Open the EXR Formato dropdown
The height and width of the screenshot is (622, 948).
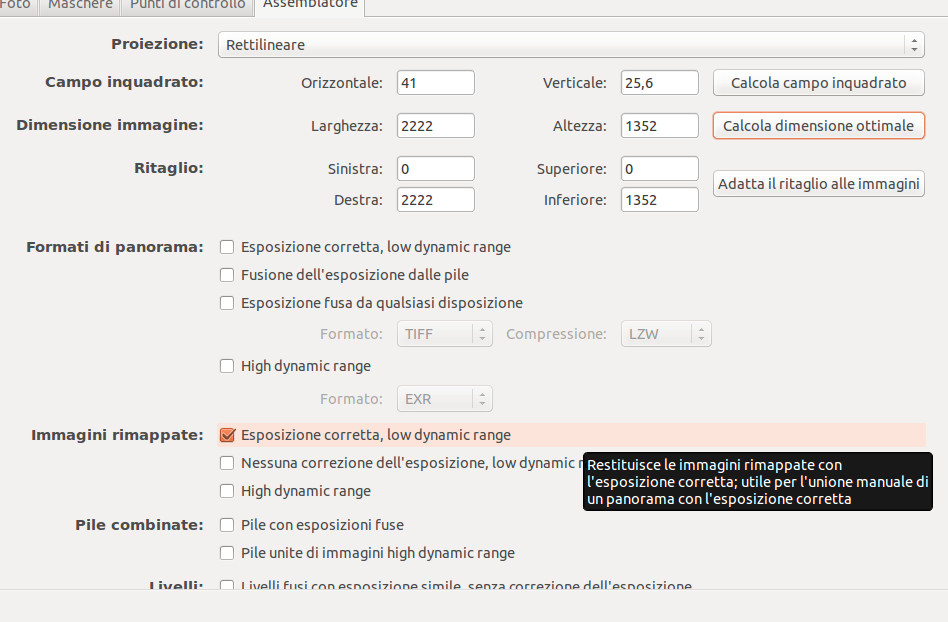click(444, 399)
